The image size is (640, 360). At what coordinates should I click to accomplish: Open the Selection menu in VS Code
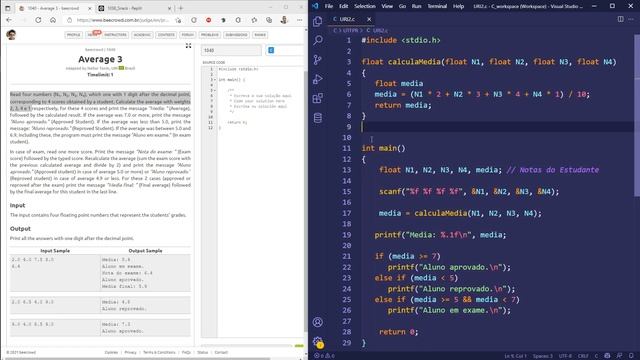(364, 6)
